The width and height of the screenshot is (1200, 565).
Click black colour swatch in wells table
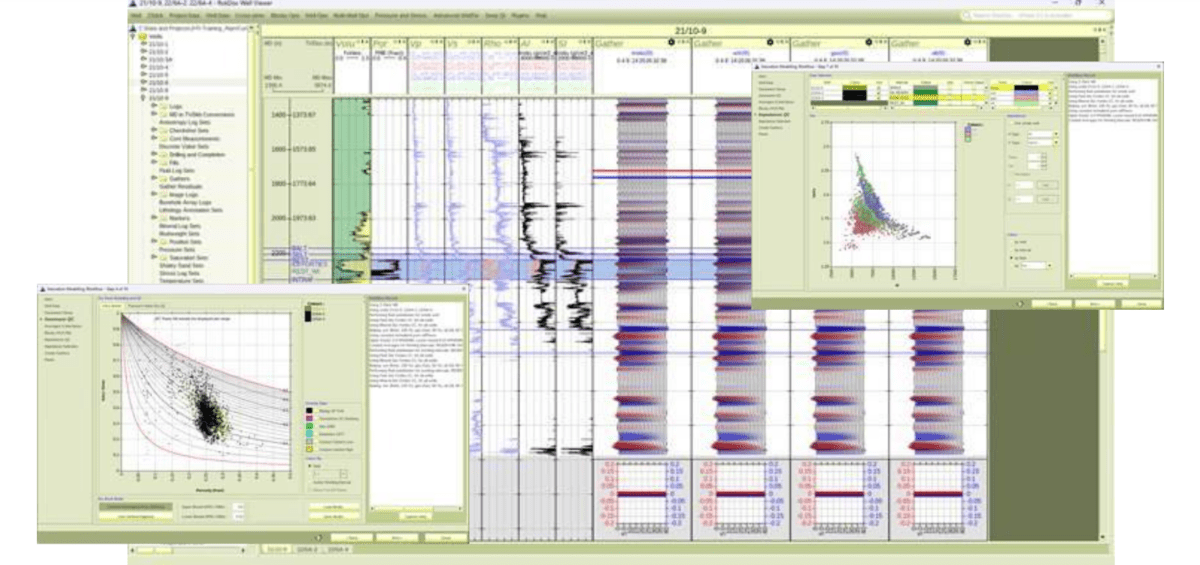(855, 93)
